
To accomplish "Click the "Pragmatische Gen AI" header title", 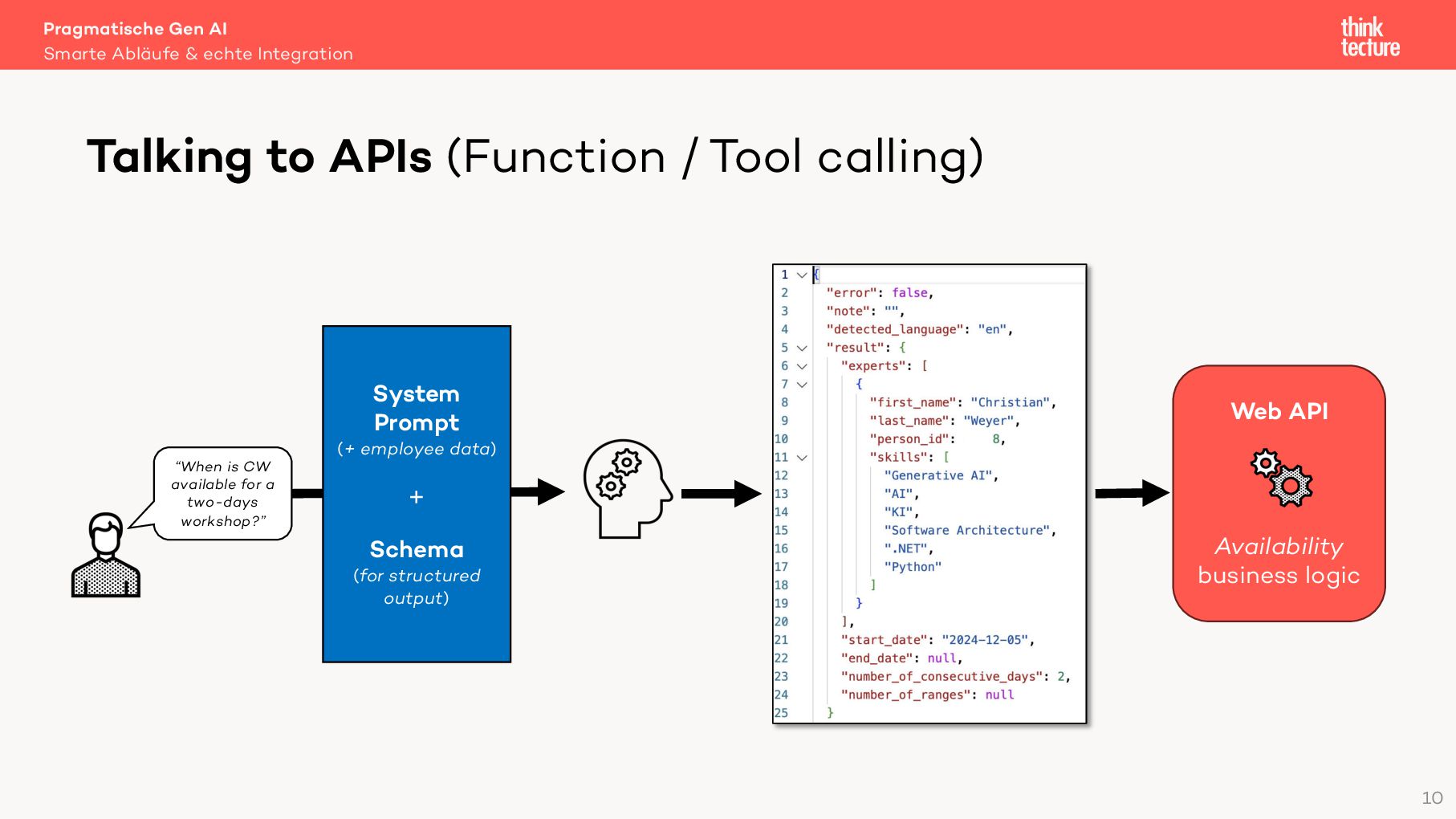I will (135, 29).
